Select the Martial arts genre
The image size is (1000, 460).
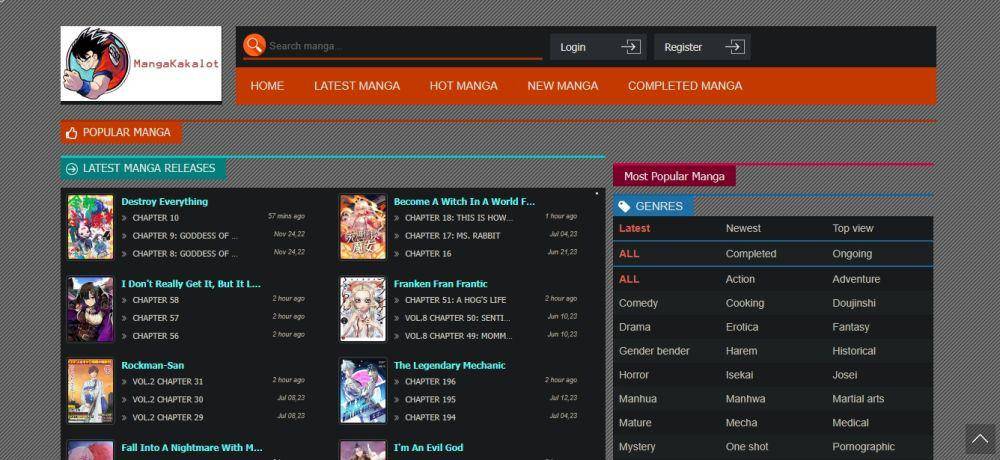(858, 399)
